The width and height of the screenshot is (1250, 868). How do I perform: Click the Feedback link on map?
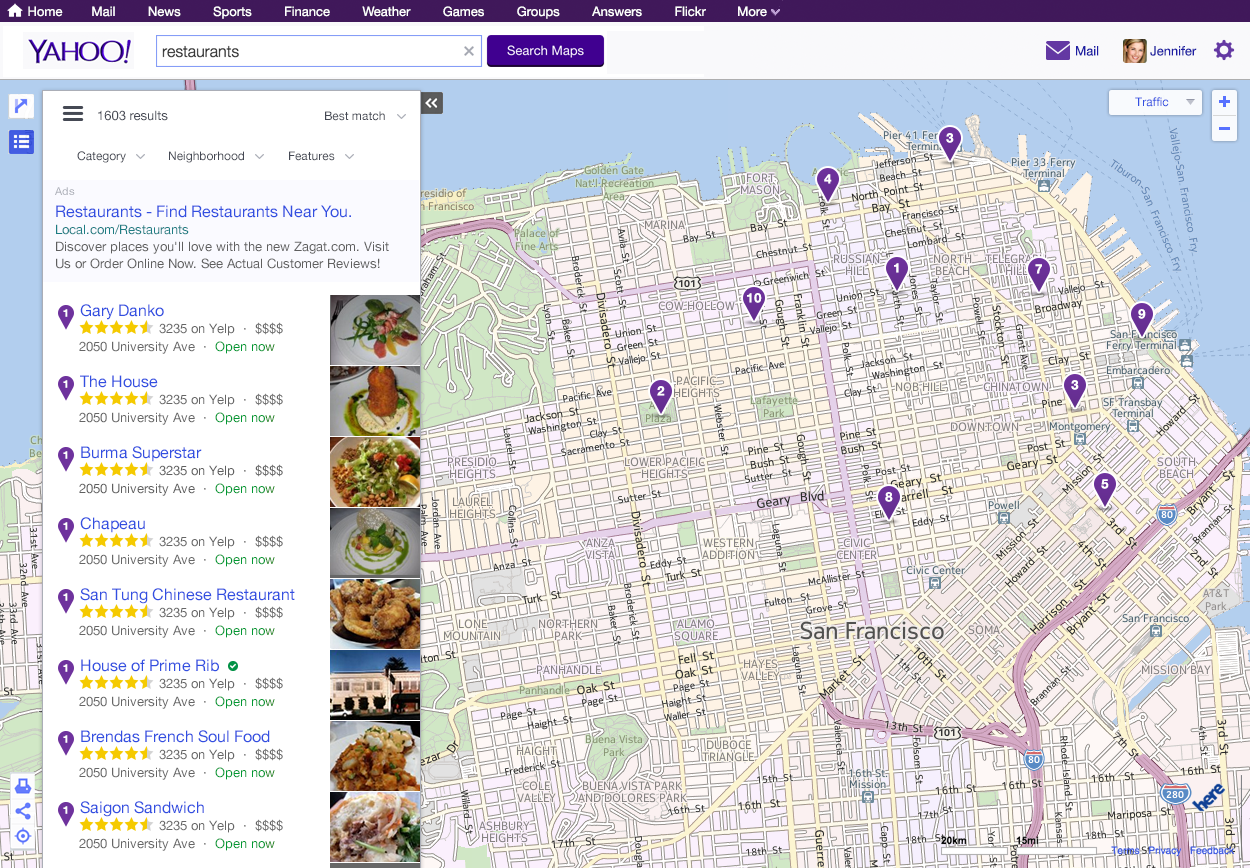point(1212,851)
